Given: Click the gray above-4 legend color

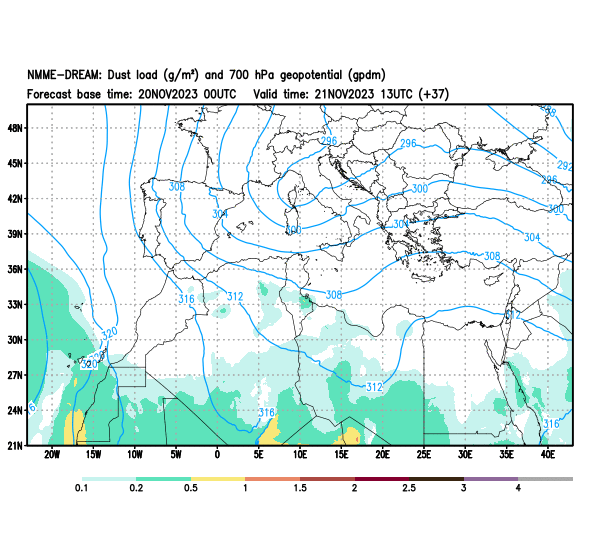Looking at the screenshot, I should (545, 479).
